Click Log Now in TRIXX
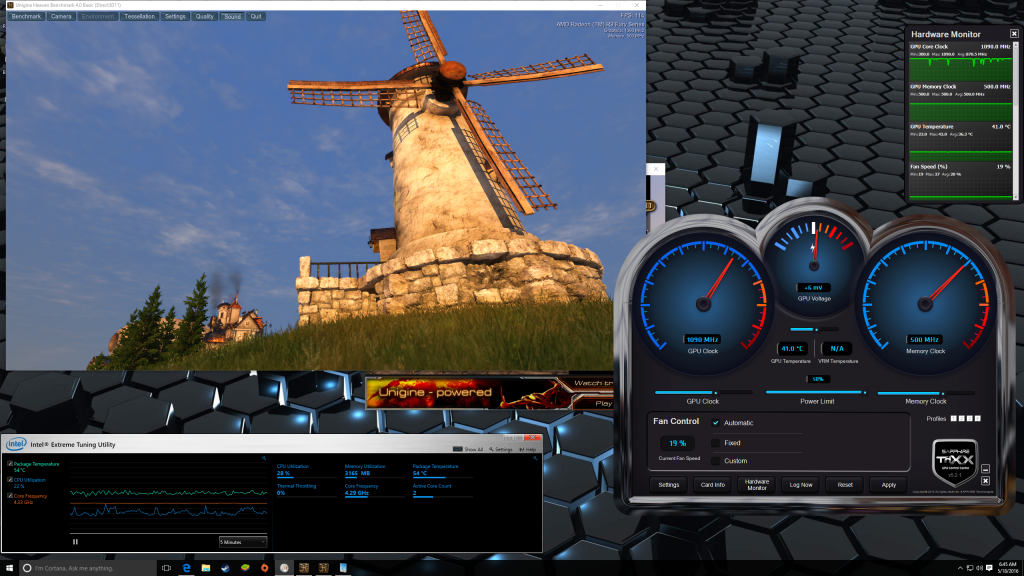This screenshot has width=1024, height=576. point(801,485)
